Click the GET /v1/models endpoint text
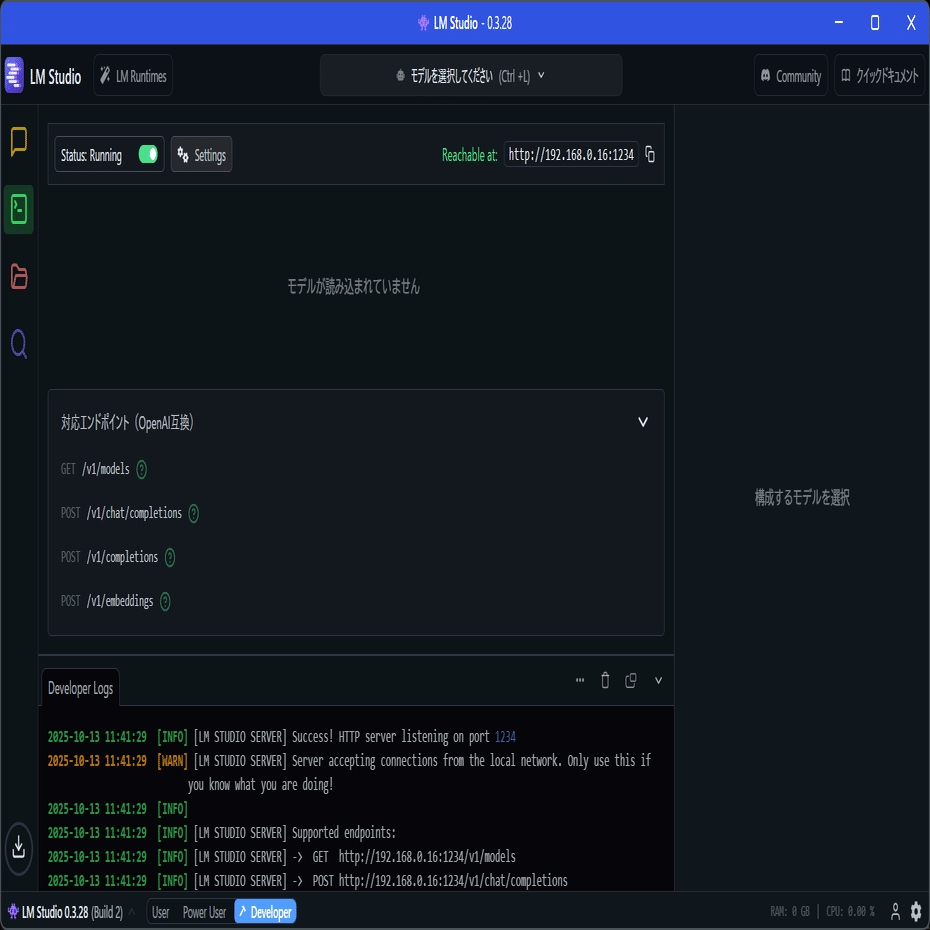 pos(95,469)
